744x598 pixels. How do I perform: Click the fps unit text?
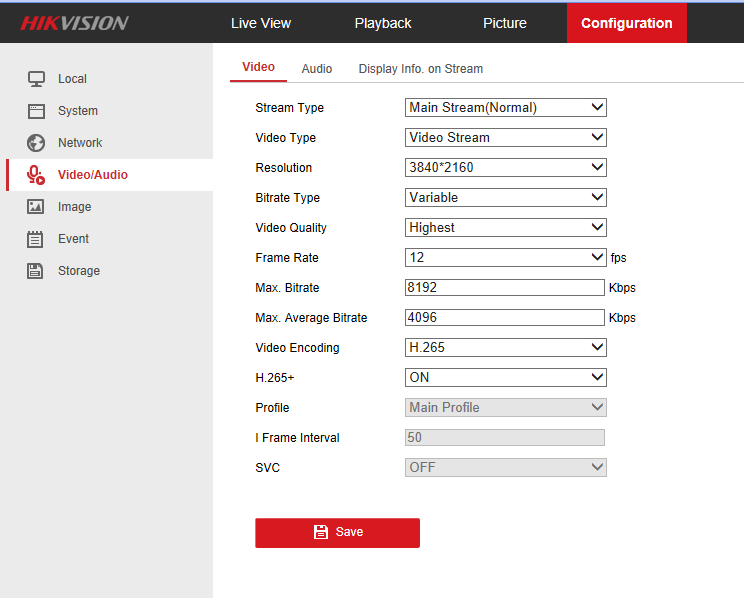[x=618, y=258]
